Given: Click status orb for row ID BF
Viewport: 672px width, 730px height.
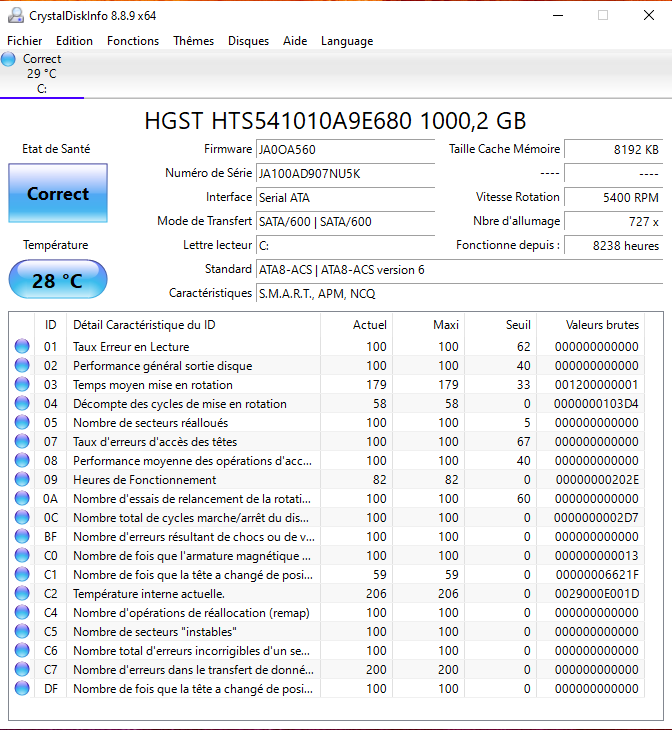Looking at the screenshot, I should coord(22,536).
